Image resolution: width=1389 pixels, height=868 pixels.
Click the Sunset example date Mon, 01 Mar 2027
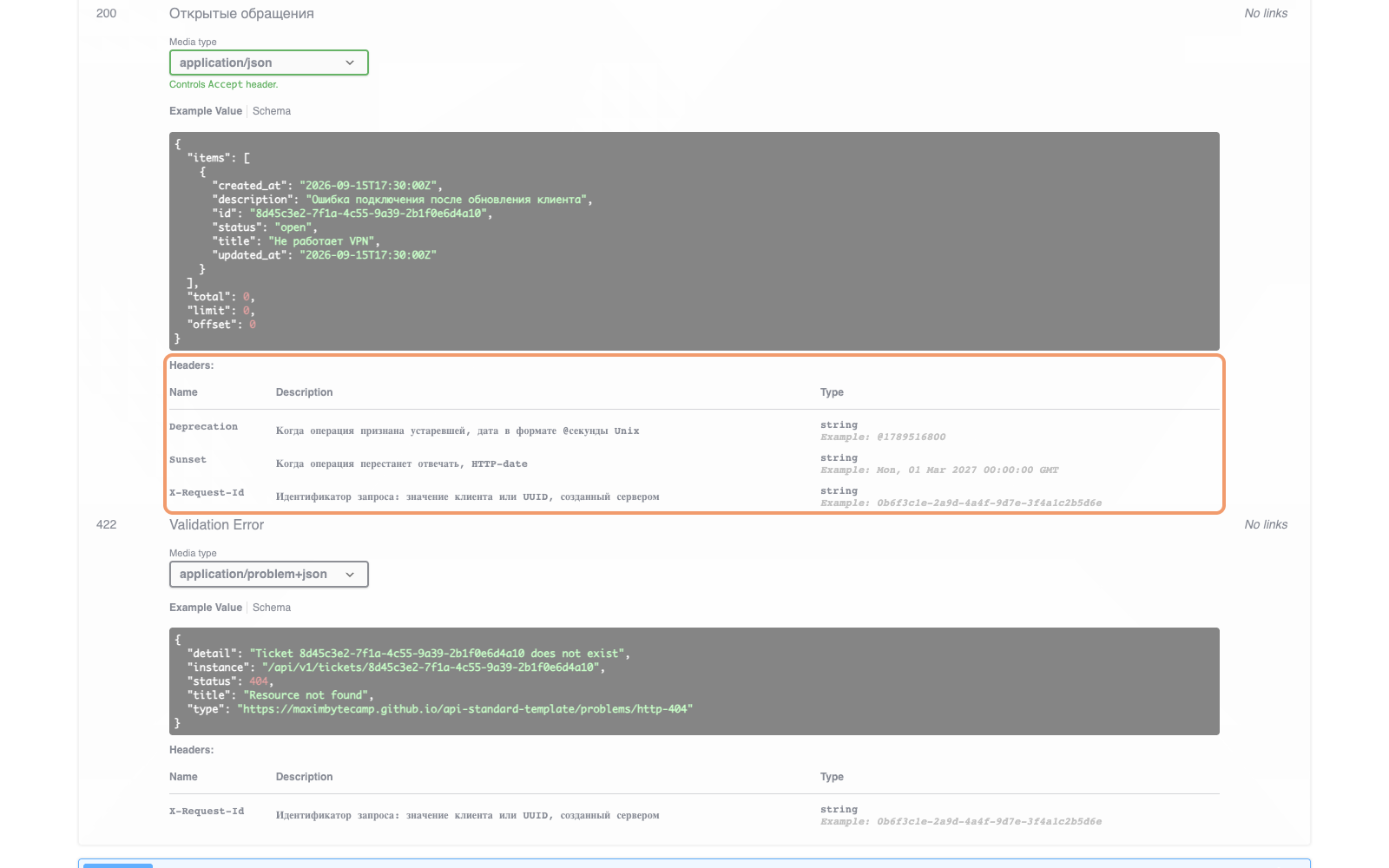point(967,470)
